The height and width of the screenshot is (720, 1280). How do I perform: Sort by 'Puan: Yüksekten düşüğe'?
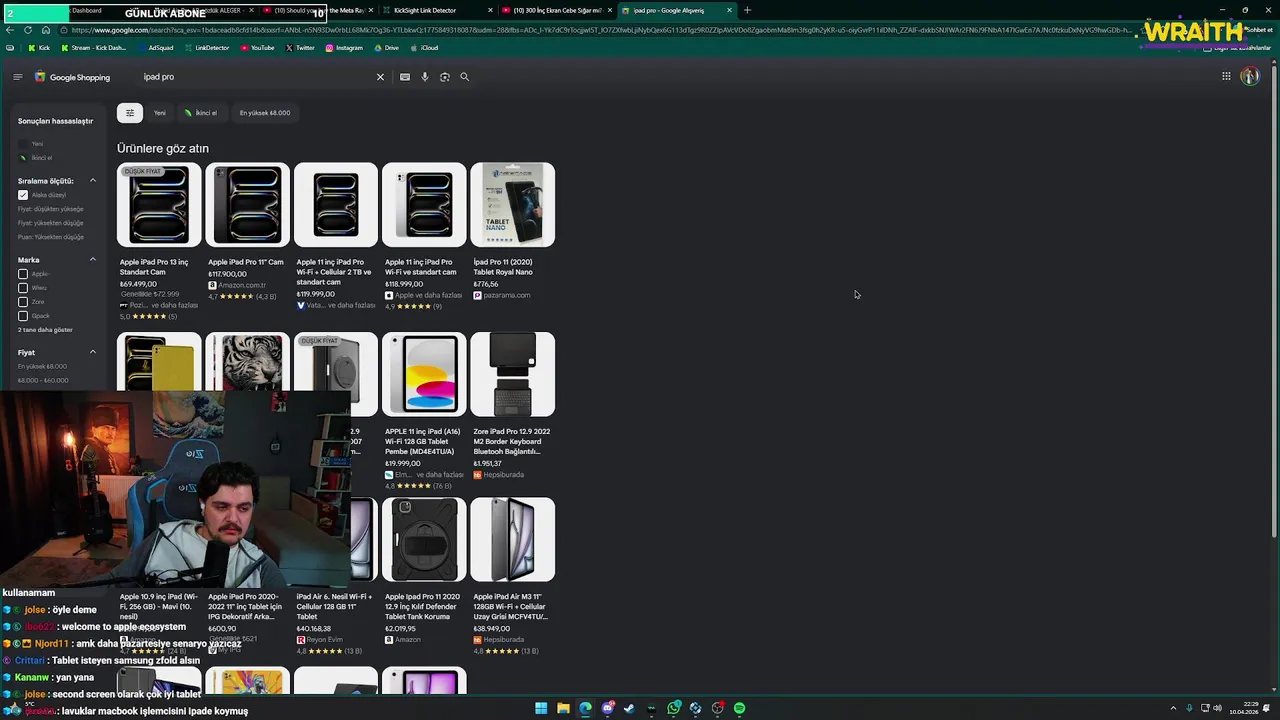pyautogui.click(x=50, y=237)
